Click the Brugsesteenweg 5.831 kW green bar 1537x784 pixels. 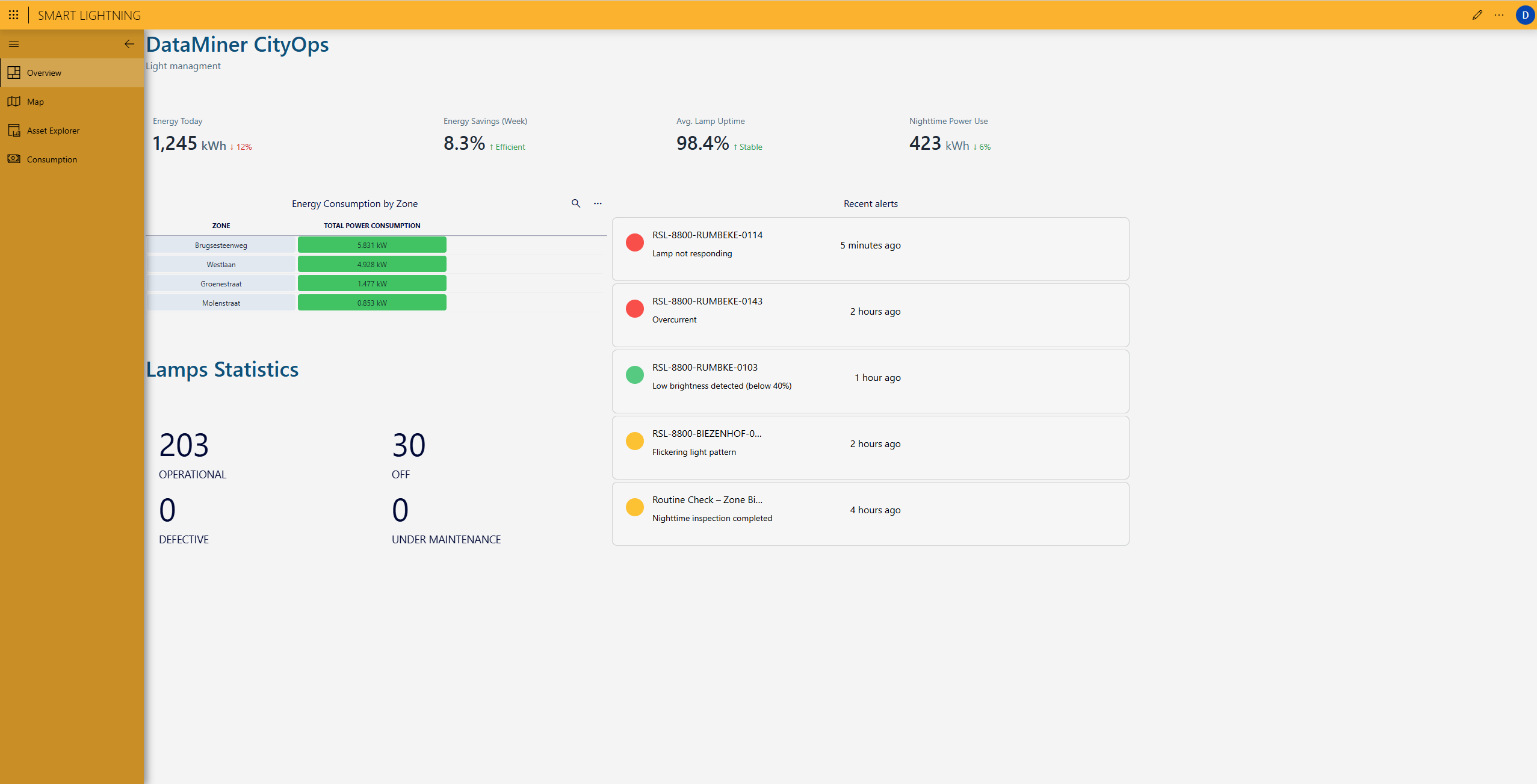point(372,245)
